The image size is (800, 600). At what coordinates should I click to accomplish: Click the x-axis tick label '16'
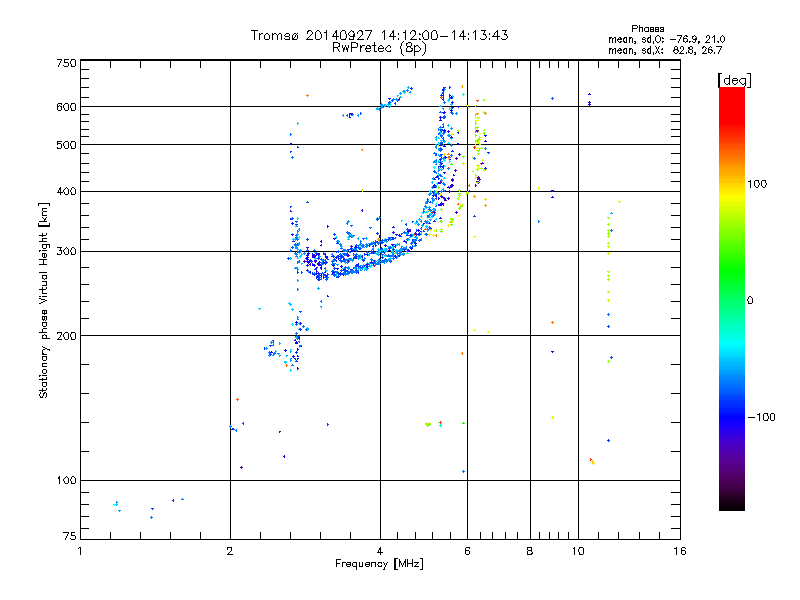[680, 551]
